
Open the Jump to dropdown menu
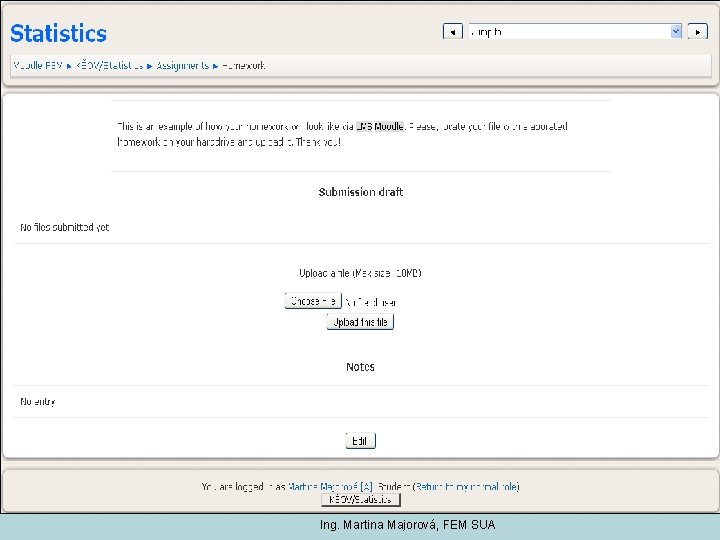575,32
